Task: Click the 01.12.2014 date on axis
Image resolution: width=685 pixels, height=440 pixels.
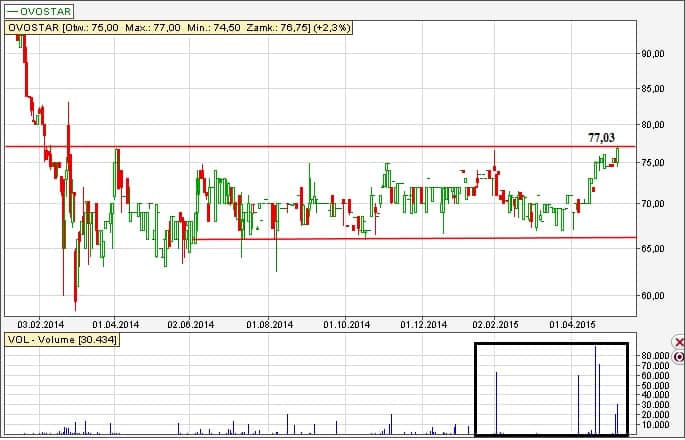Action: [x=424, y=324]
